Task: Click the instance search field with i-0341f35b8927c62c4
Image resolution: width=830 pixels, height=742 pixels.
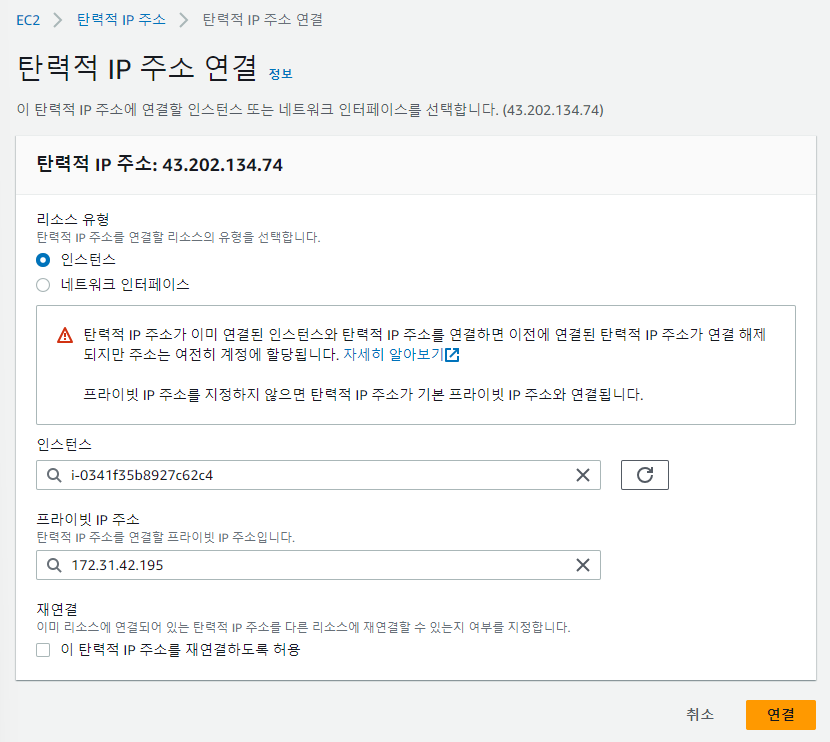Action: pos(318,475)
